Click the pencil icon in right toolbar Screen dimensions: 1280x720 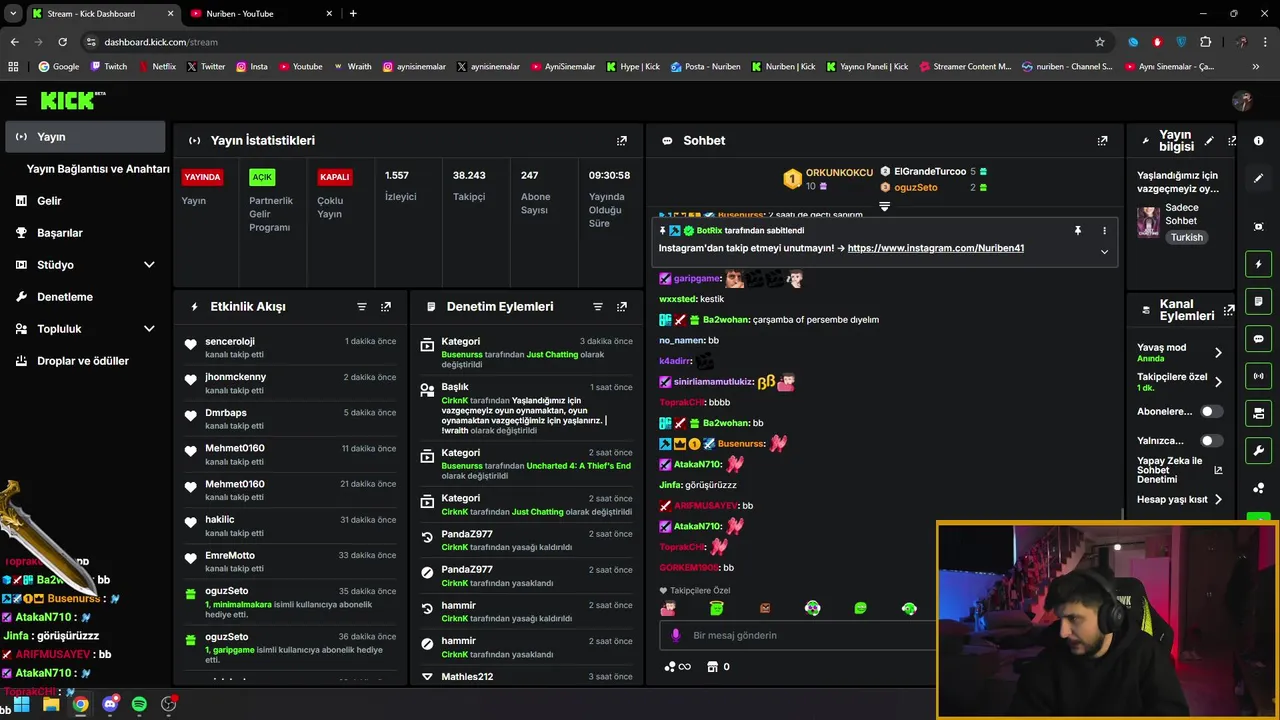coord(1259,178)
